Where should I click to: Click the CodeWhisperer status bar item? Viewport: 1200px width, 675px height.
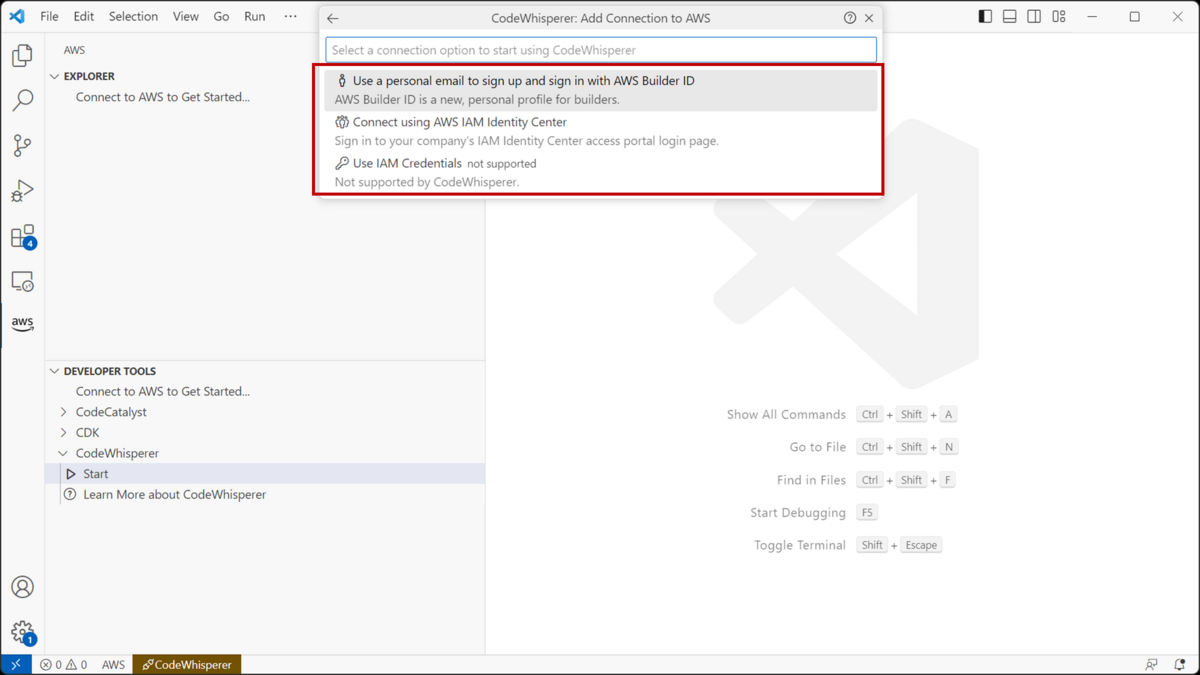tap(187, 664)
